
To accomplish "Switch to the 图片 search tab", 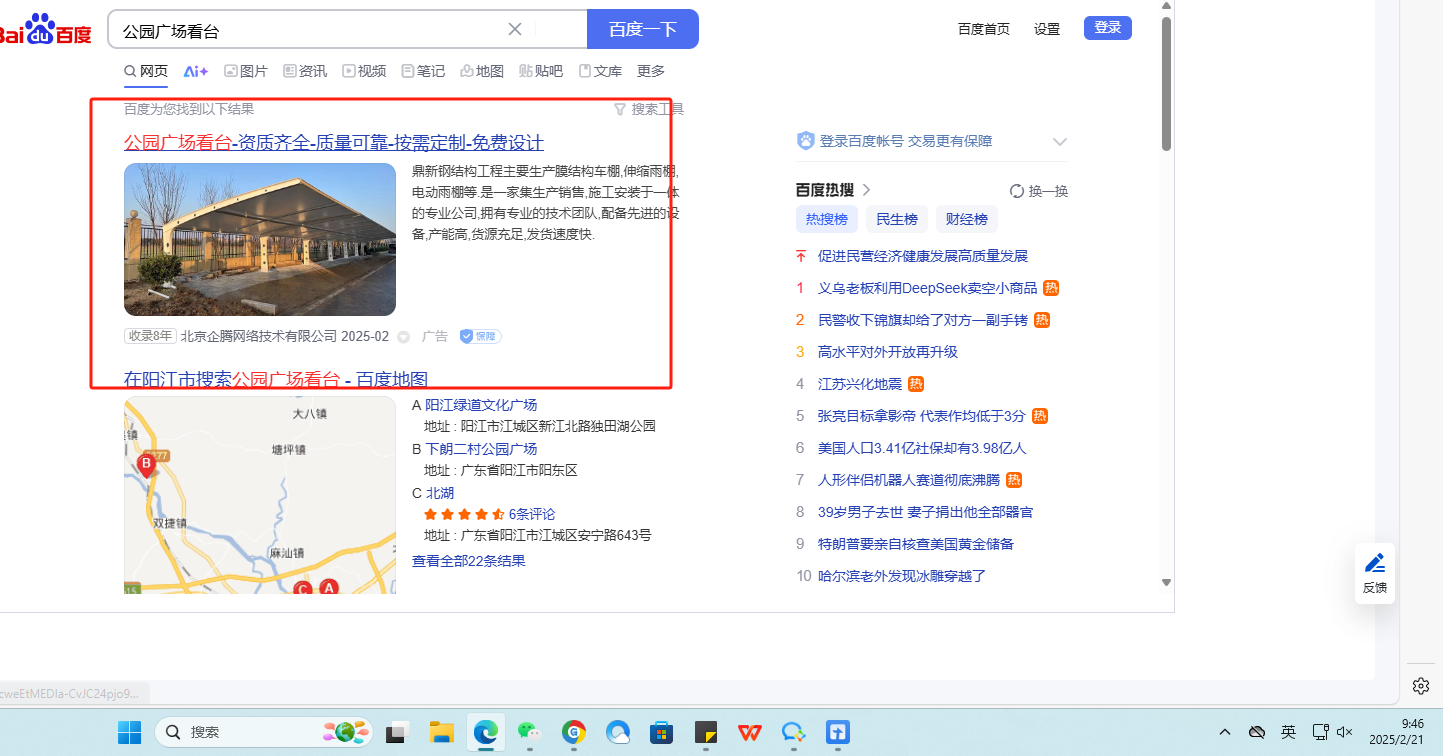I will coord(246,71).
